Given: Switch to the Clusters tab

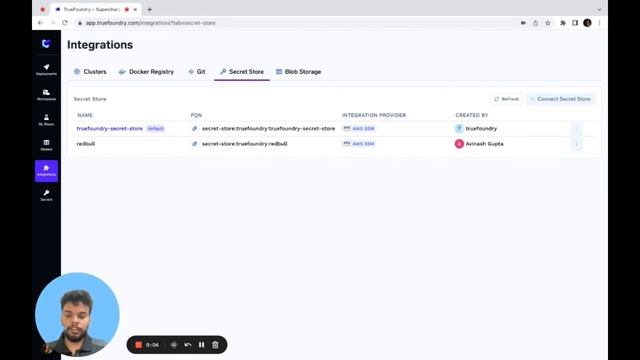Looking at the screenshot, I should pos(90,71).
